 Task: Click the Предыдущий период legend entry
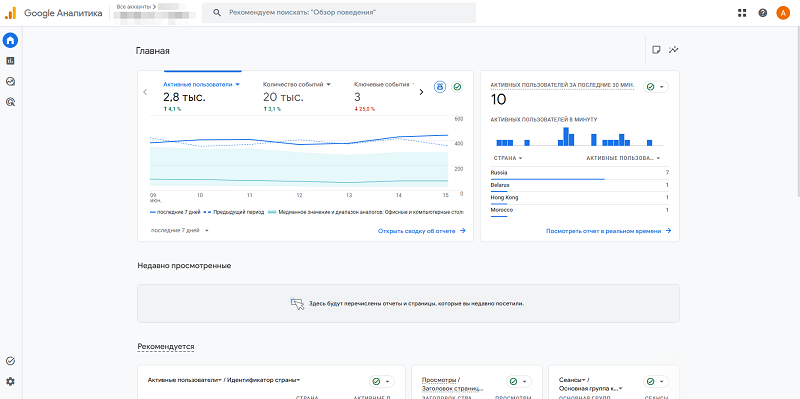(x=234, y=212)
